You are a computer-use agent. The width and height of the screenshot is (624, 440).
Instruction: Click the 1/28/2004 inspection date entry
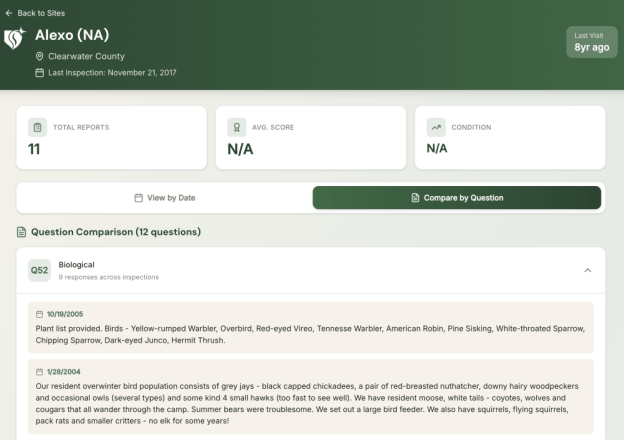coord(66,371)
